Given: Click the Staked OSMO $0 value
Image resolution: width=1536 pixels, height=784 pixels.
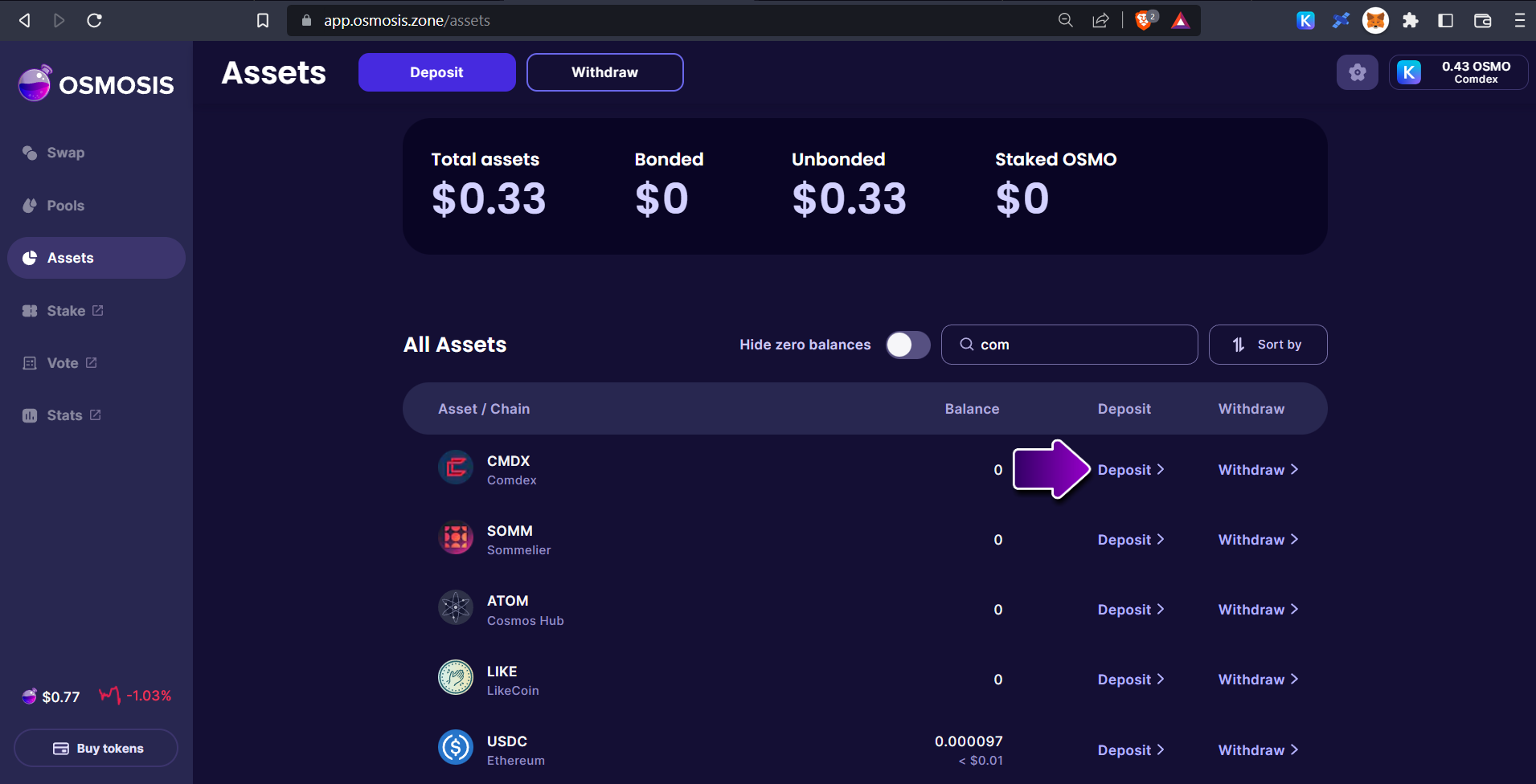Looking at the screenshot, I should tap(1022, 199).
